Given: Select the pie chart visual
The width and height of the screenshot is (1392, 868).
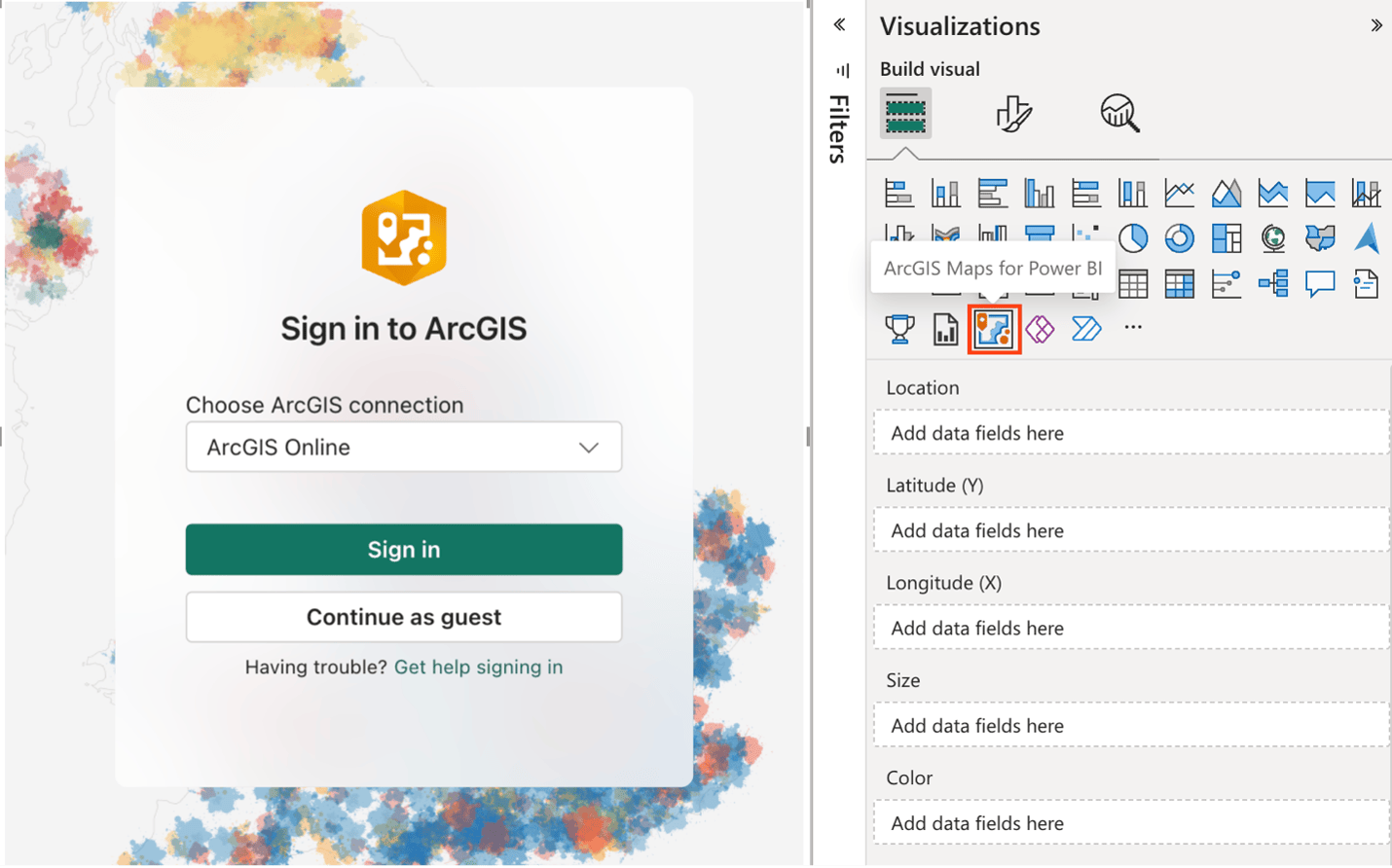Looking at the screenshot, I should [1133, 238].
